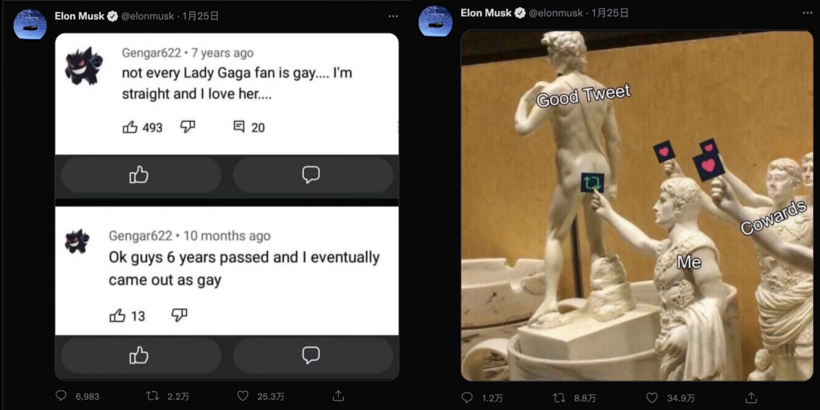Viewport: 820px width, 410px height.
Task: Toggle retweet on the 8.8万 retweets tweet
Action: [559, 398]
